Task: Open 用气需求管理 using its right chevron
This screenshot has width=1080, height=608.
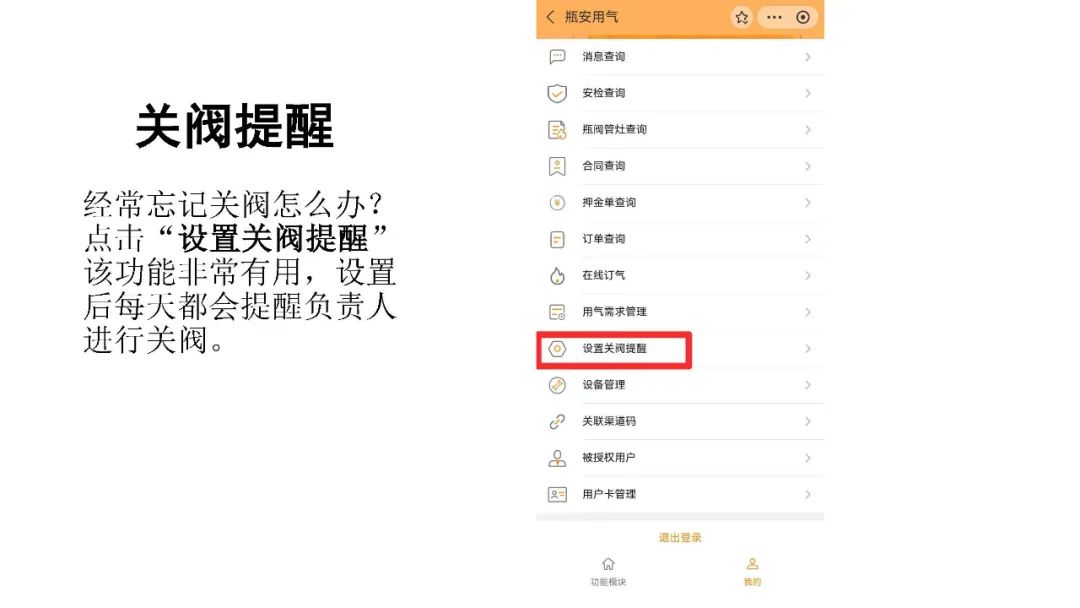Action: click(x=808, y=312)
